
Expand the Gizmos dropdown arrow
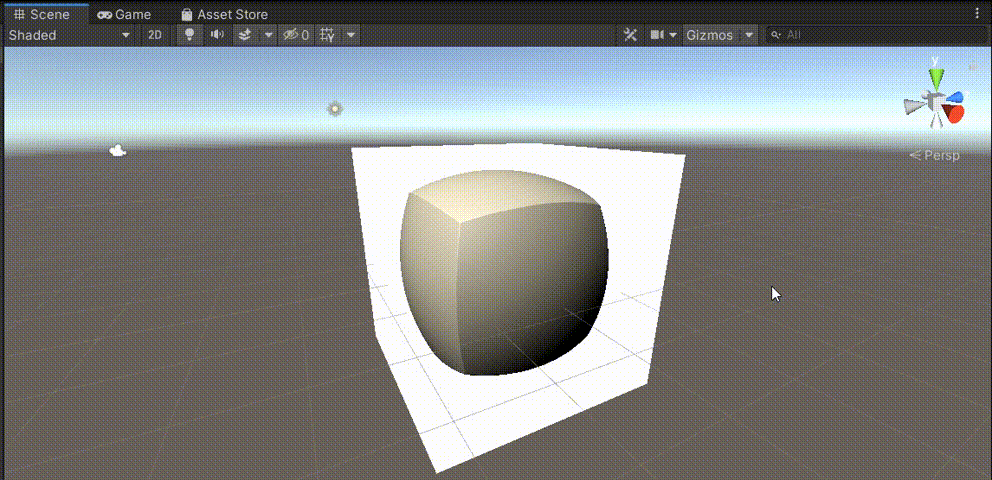[x=749, y=35]
